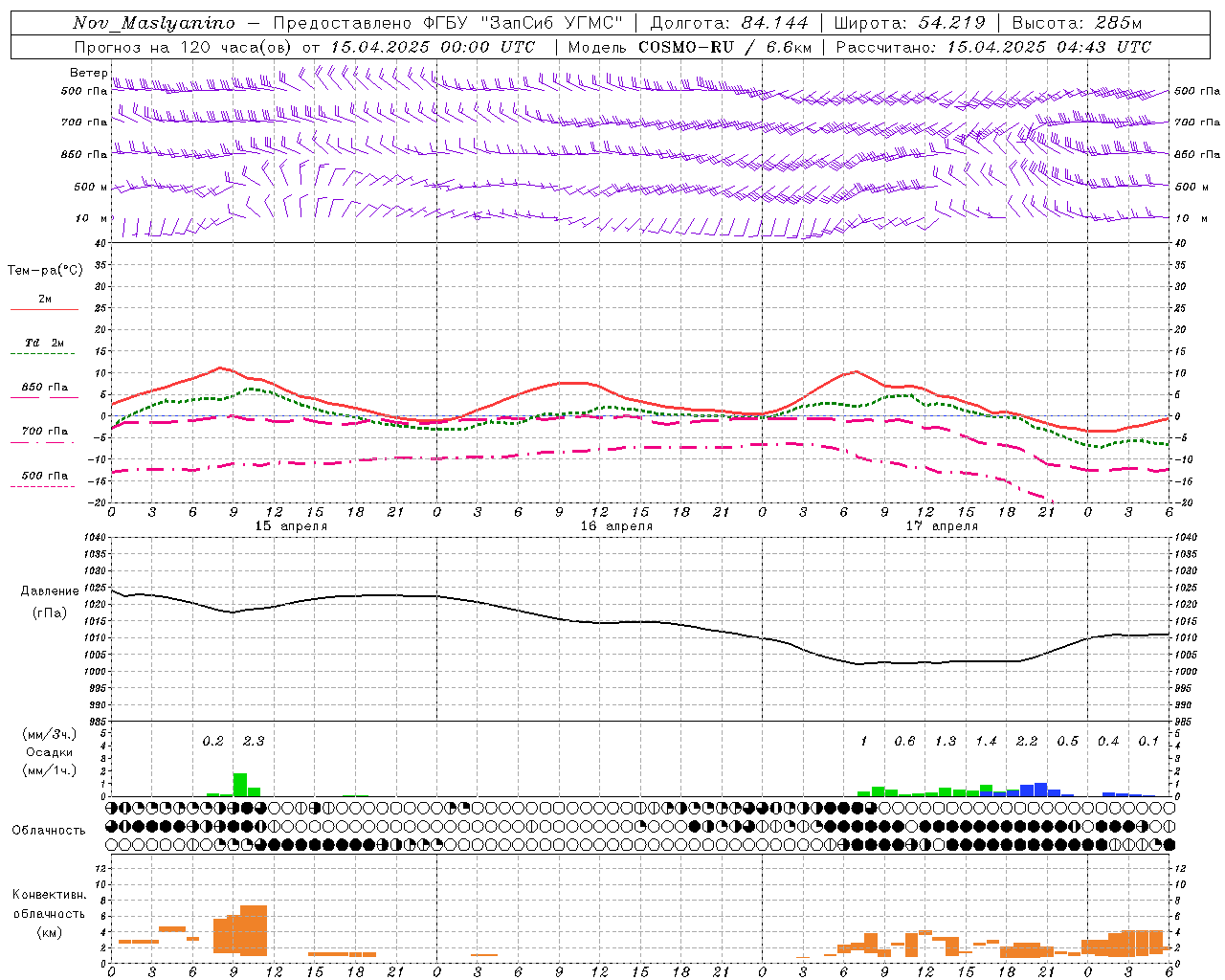Click the Конвективн. label
The width and height of the screenshot is (1225, 980).
pos(49,895)
